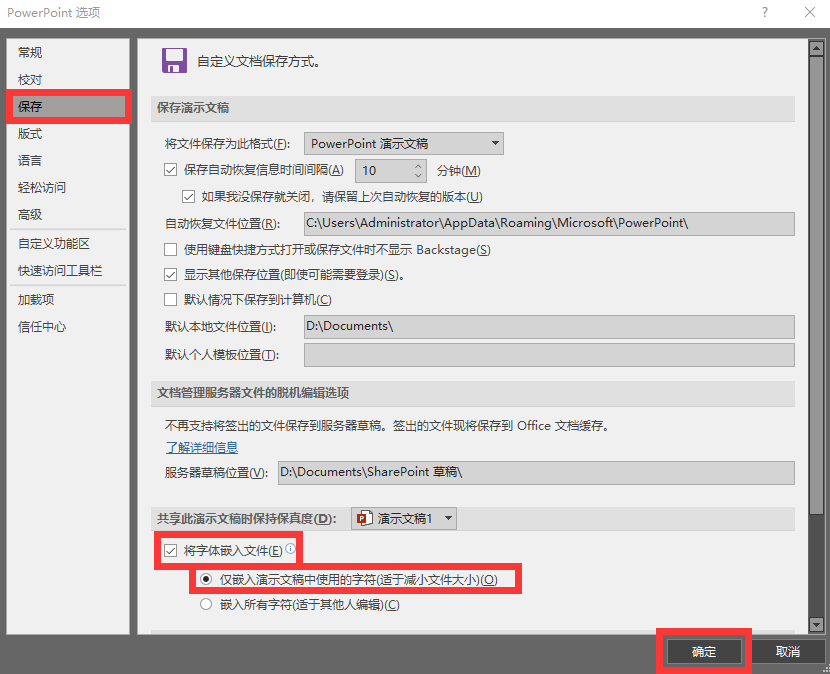830x674 pixels.
Task: Click the scrollbar up arrow
Action: coord(816,49)
